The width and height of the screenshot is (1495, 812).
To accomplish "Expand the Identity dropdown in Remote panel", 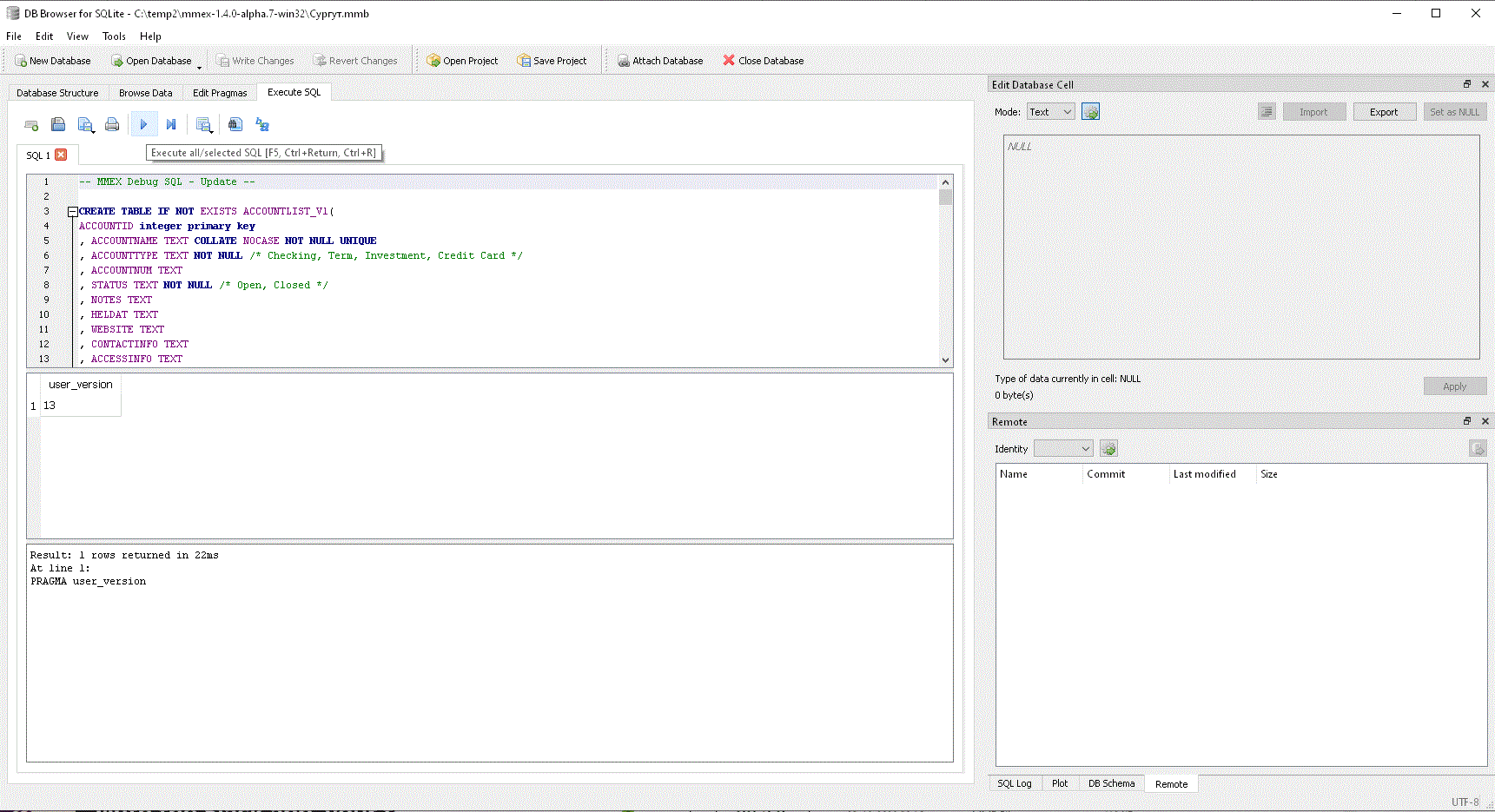I will [x=1063, y=449].
